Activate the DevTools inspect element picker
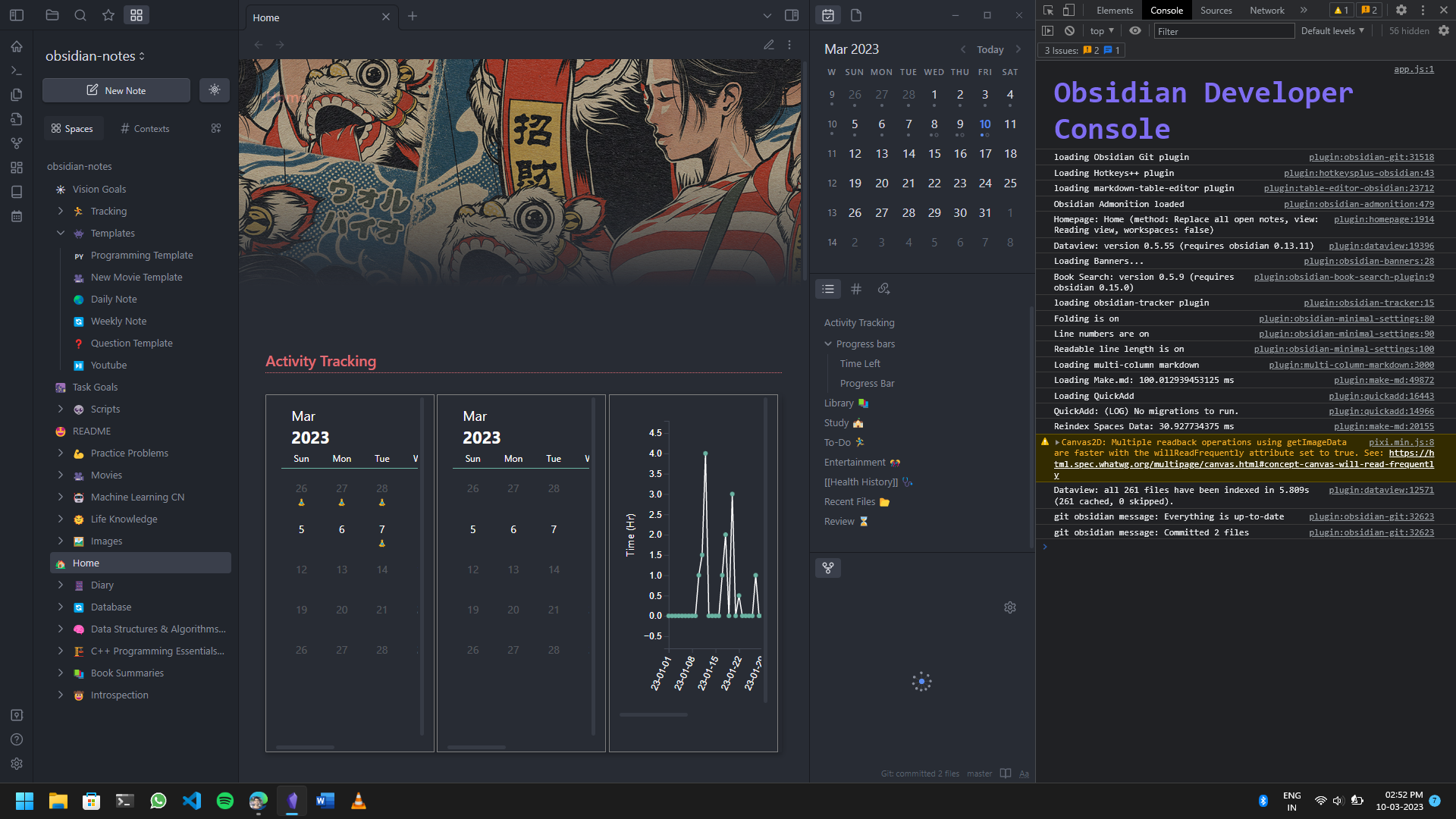1456x819 pixels. click(1049, 10)
